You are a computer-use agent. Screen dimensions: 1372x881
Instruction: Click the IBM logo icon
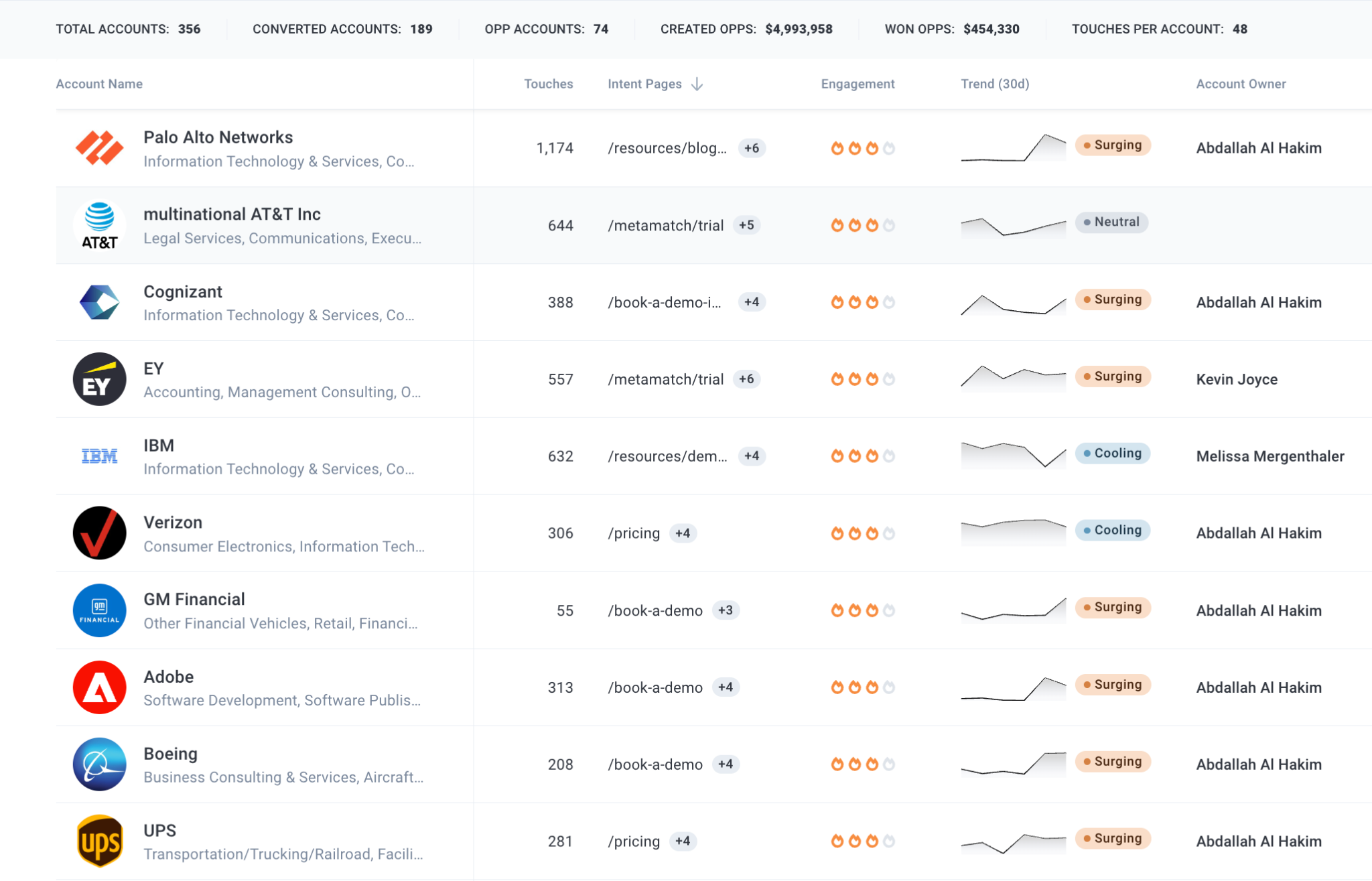(x=99, y=456)
